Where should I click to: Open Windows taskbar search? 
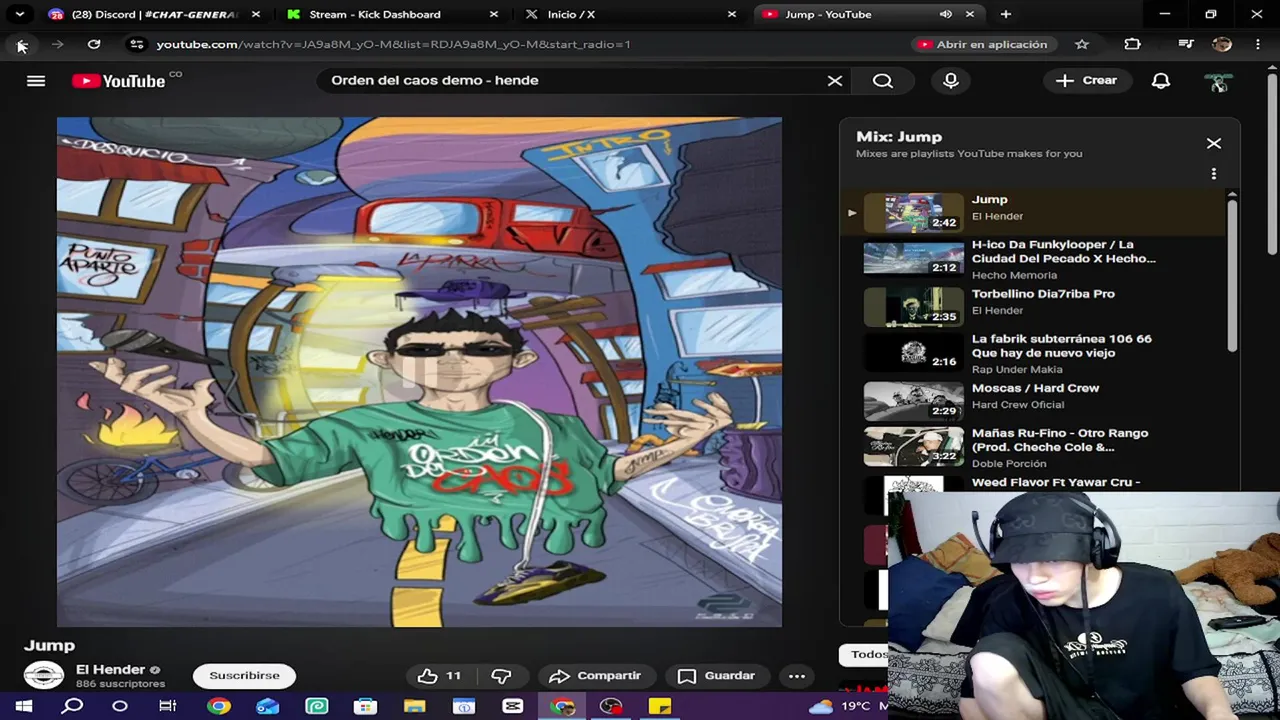pyautogui.click(x=72, y=706)
